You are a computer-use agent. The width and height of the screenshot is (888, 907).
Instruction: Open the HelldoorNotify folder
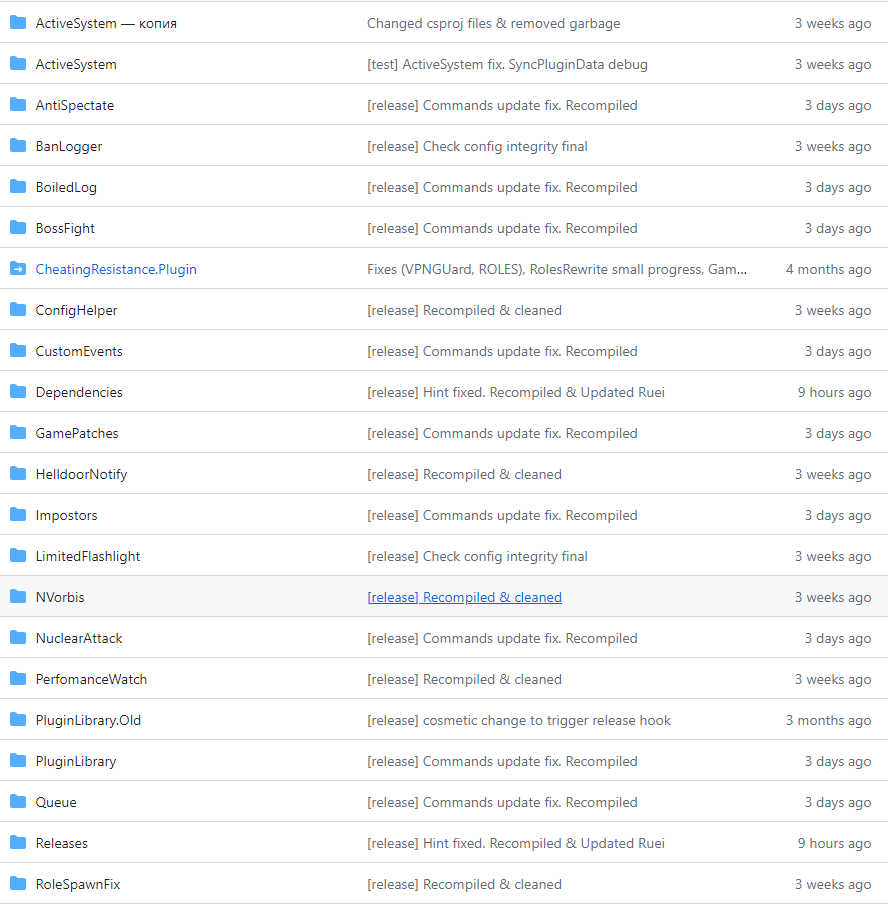(81, 474)
